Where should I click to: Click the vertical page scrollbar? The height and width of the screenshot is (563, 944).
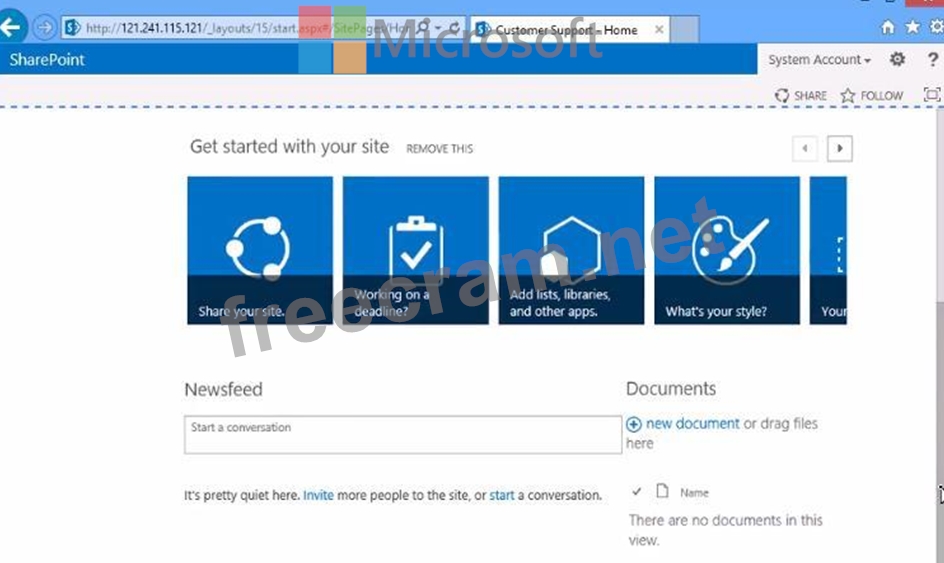pos(939,335)
